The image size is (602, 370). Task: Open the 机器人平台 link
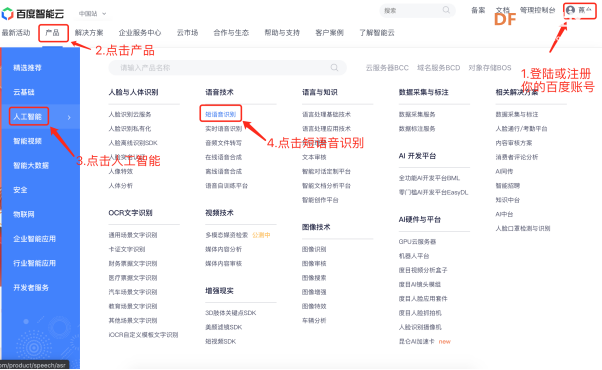point(414,256)
